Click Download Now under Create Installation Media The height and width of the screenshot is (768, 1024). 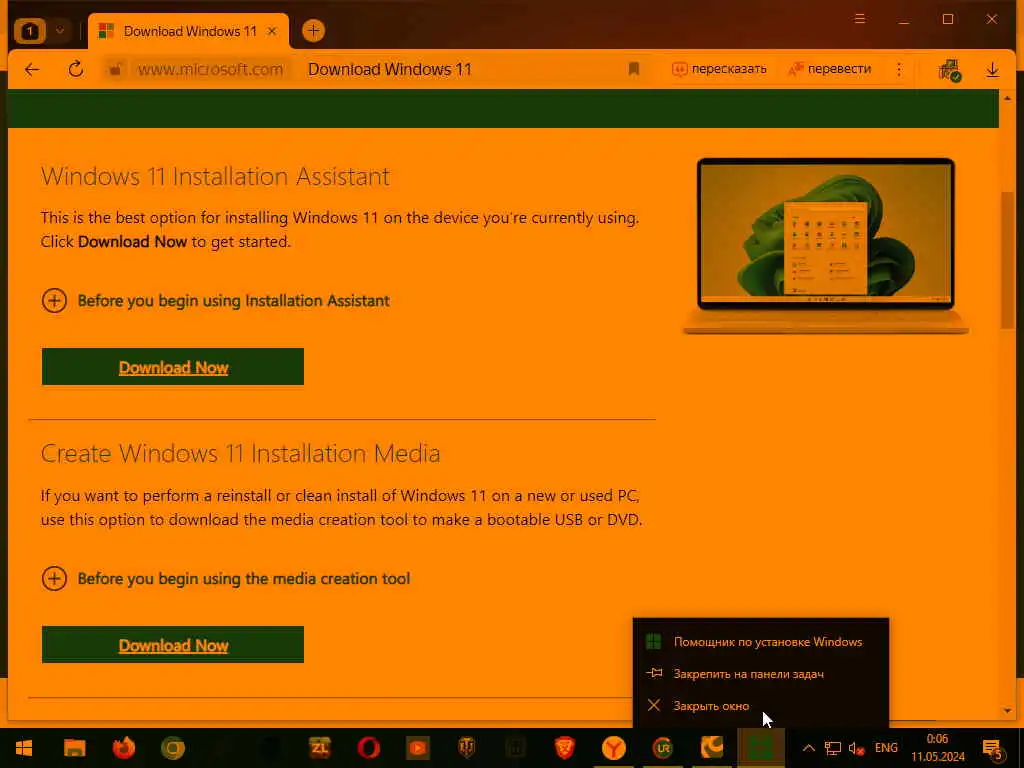point(173,645)
